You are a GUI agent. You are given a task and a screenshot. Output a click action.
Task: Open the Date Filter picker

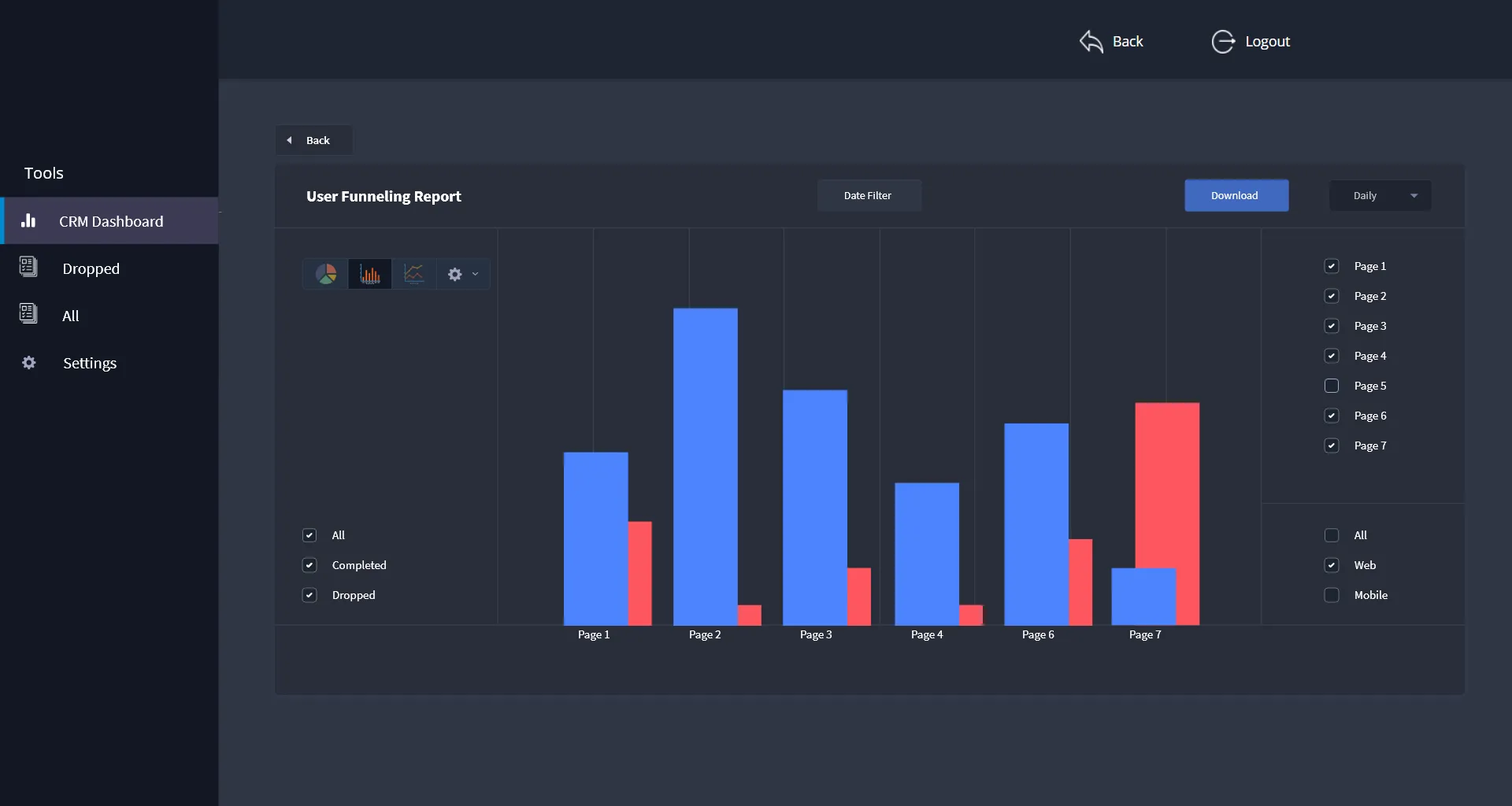click(x=868, y=196)
